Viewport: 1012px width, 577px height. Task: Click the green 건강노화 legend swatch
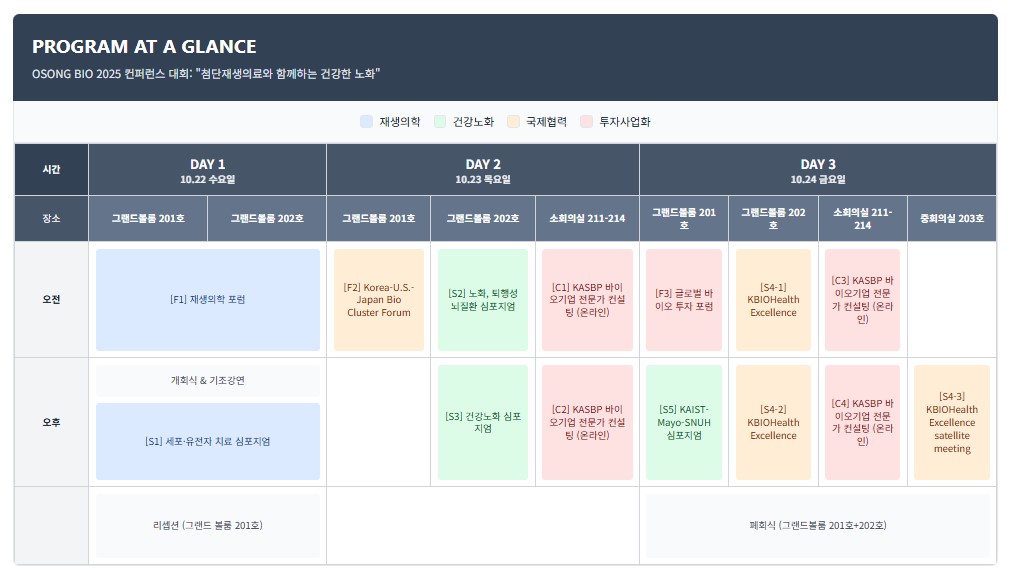tap(440, 122)
